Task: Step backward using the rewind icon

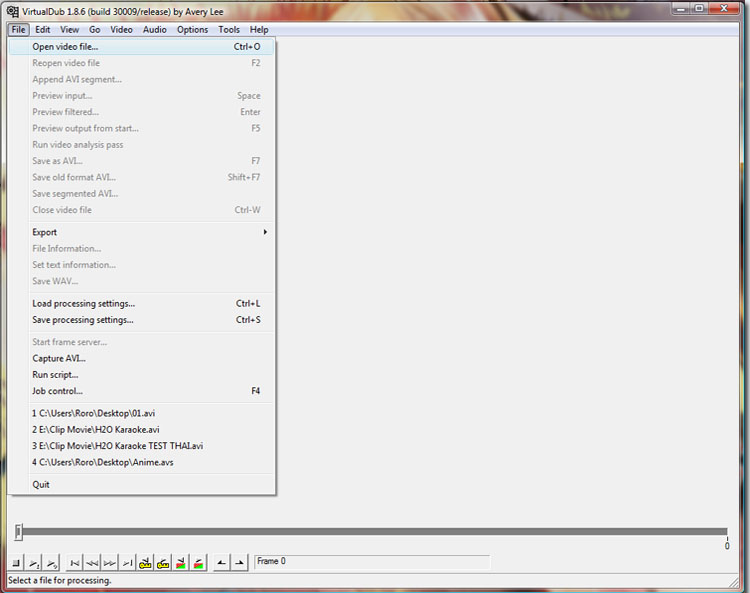Action: pos(92,563)
